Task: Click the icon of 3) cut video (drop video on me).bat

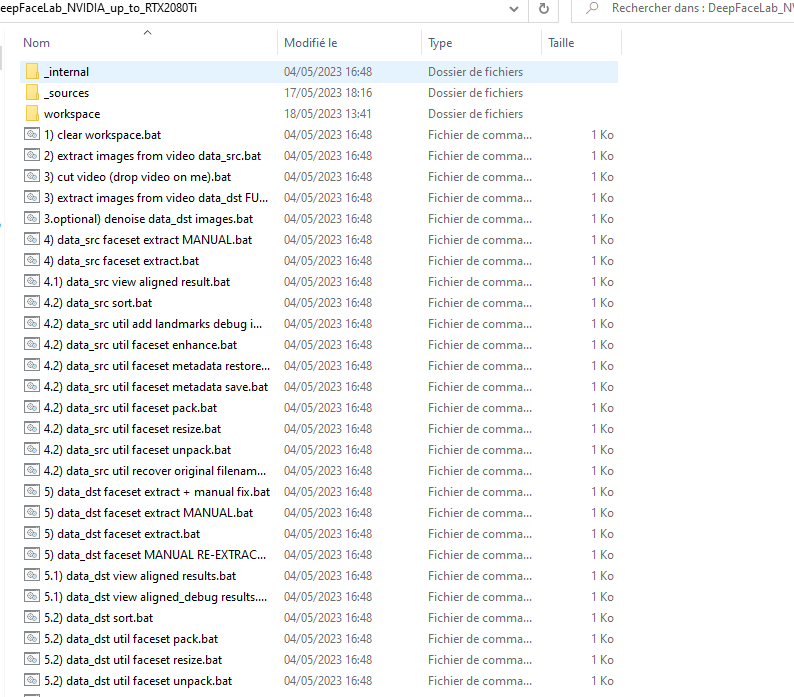Action: point(32,176)
